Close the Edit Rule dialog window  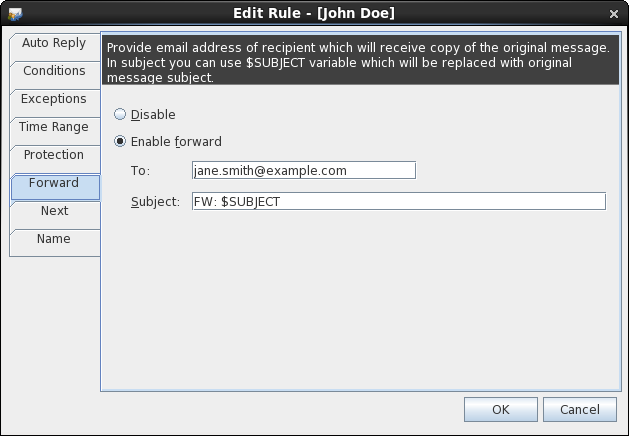(613, 14)
